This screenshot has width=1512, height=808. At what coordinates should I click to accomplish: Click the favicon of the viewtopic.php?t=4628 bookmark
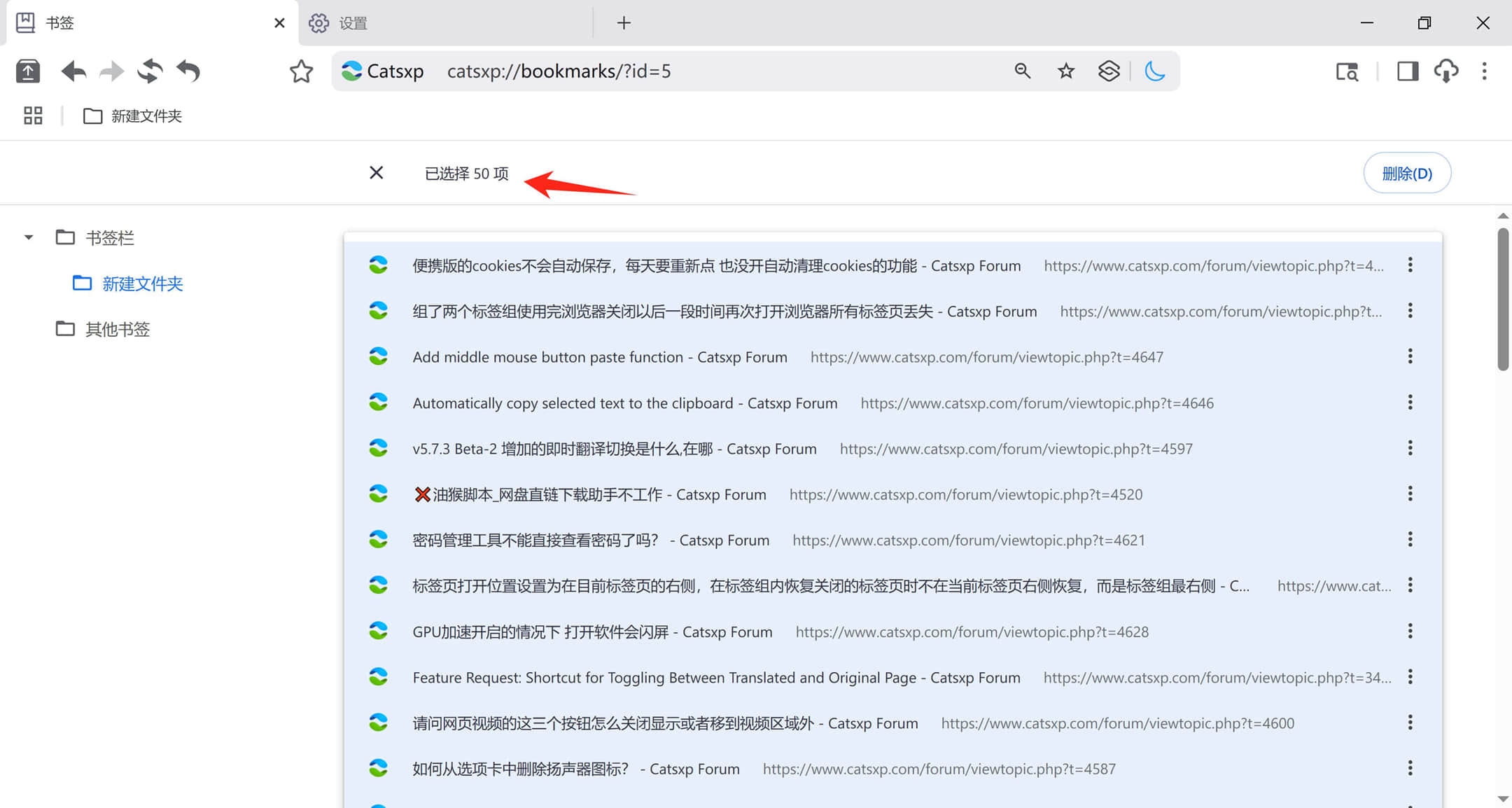tap(378, 632)
